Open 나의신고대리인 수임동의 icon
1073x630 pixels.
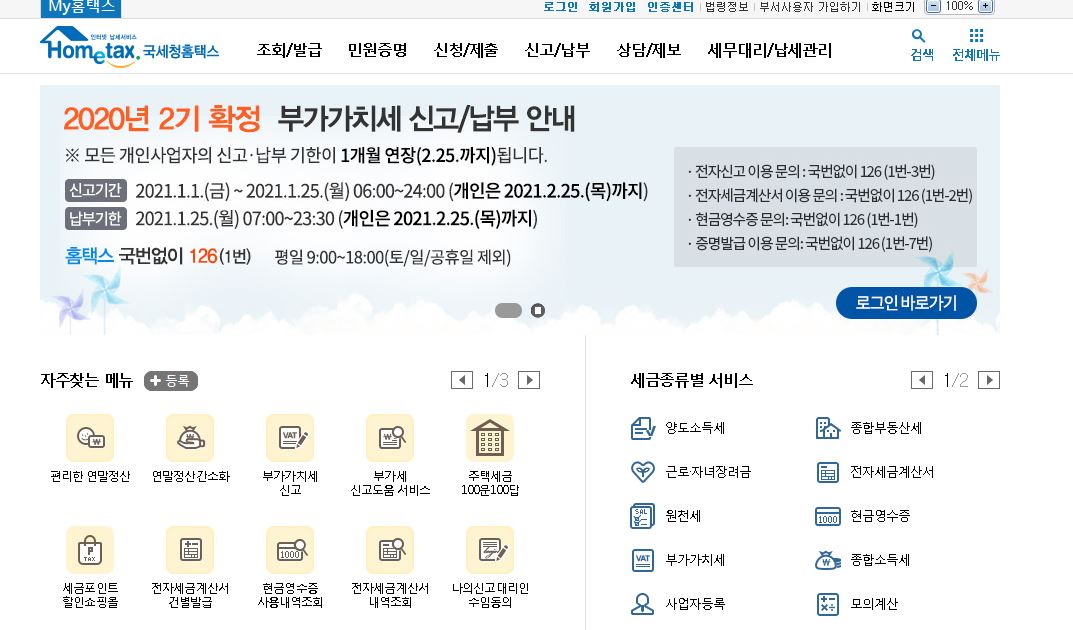tap(490, 550)
